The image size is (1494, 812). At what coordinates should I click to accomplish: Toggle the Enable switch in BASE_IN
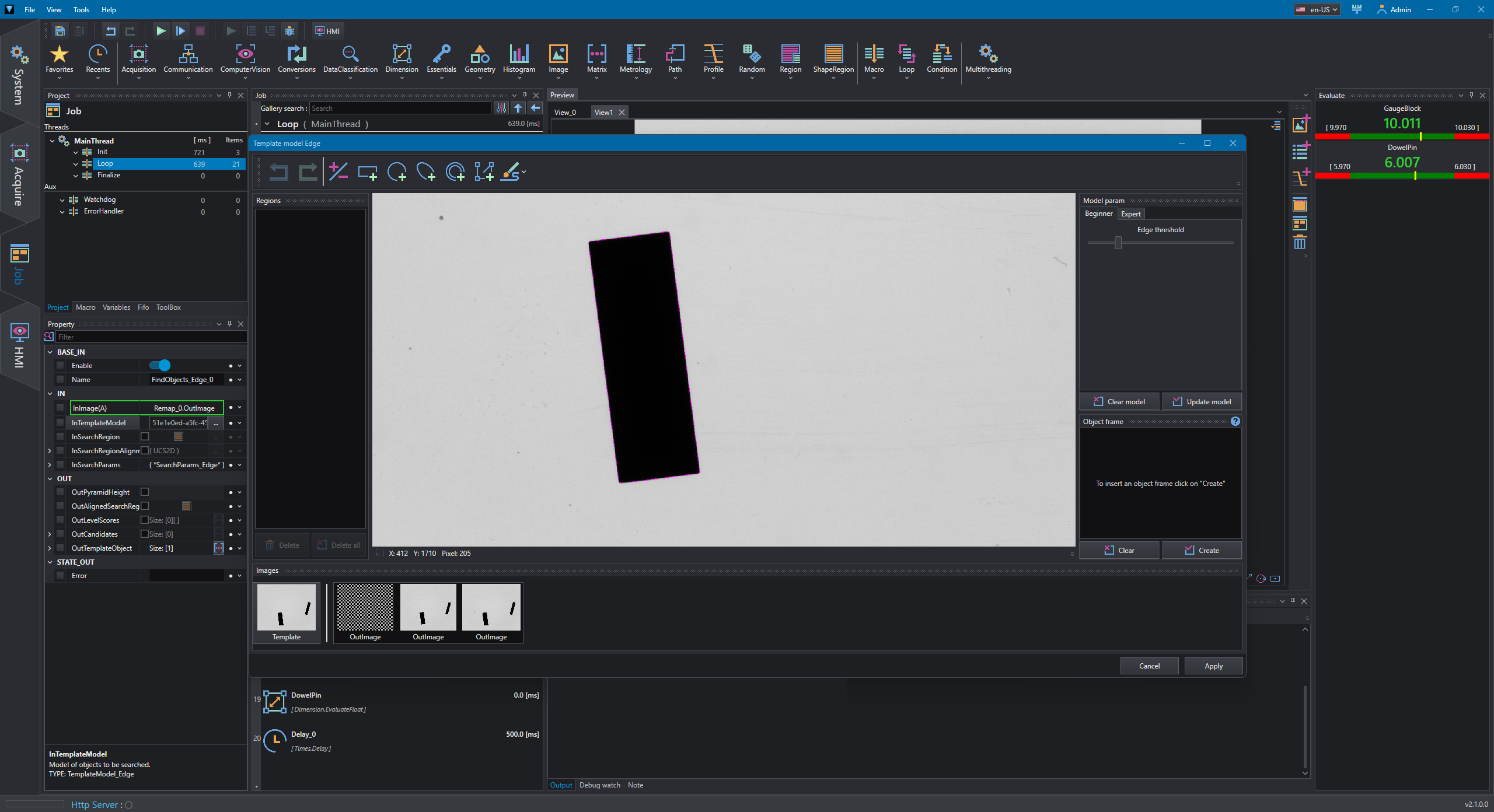159,365
